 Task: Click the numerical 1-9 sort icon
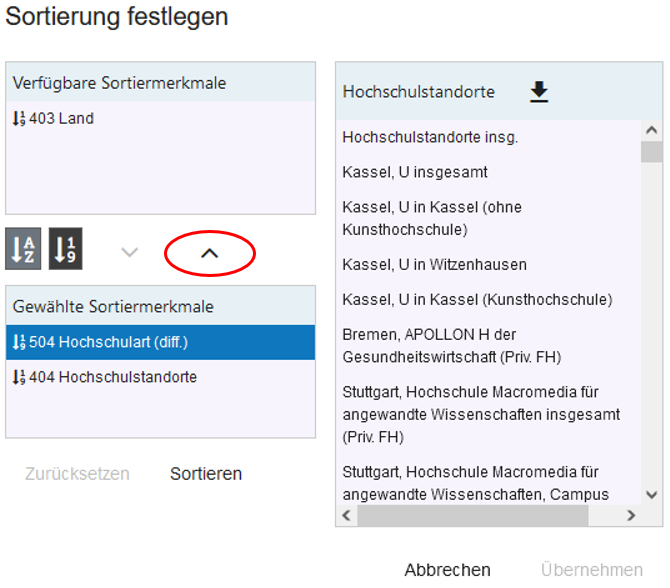click(65, 251)
